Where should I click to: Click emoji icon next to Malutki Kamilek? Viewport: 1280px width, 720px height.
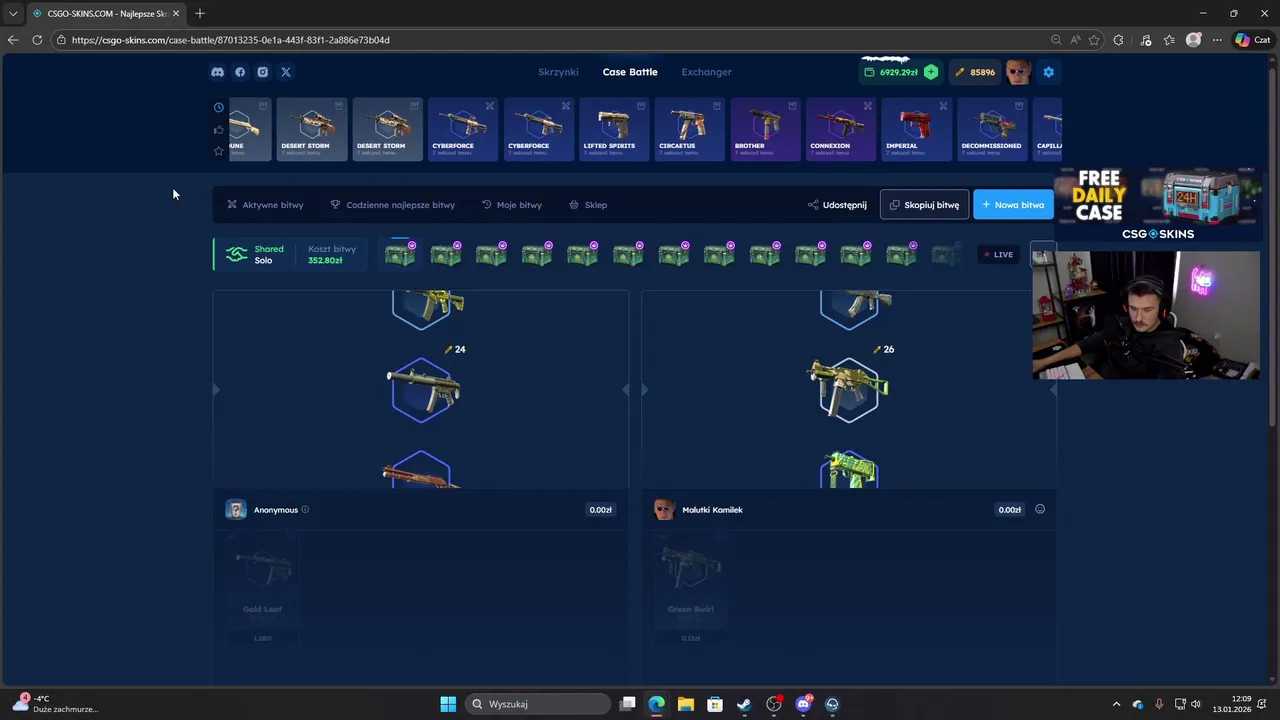1040,509
